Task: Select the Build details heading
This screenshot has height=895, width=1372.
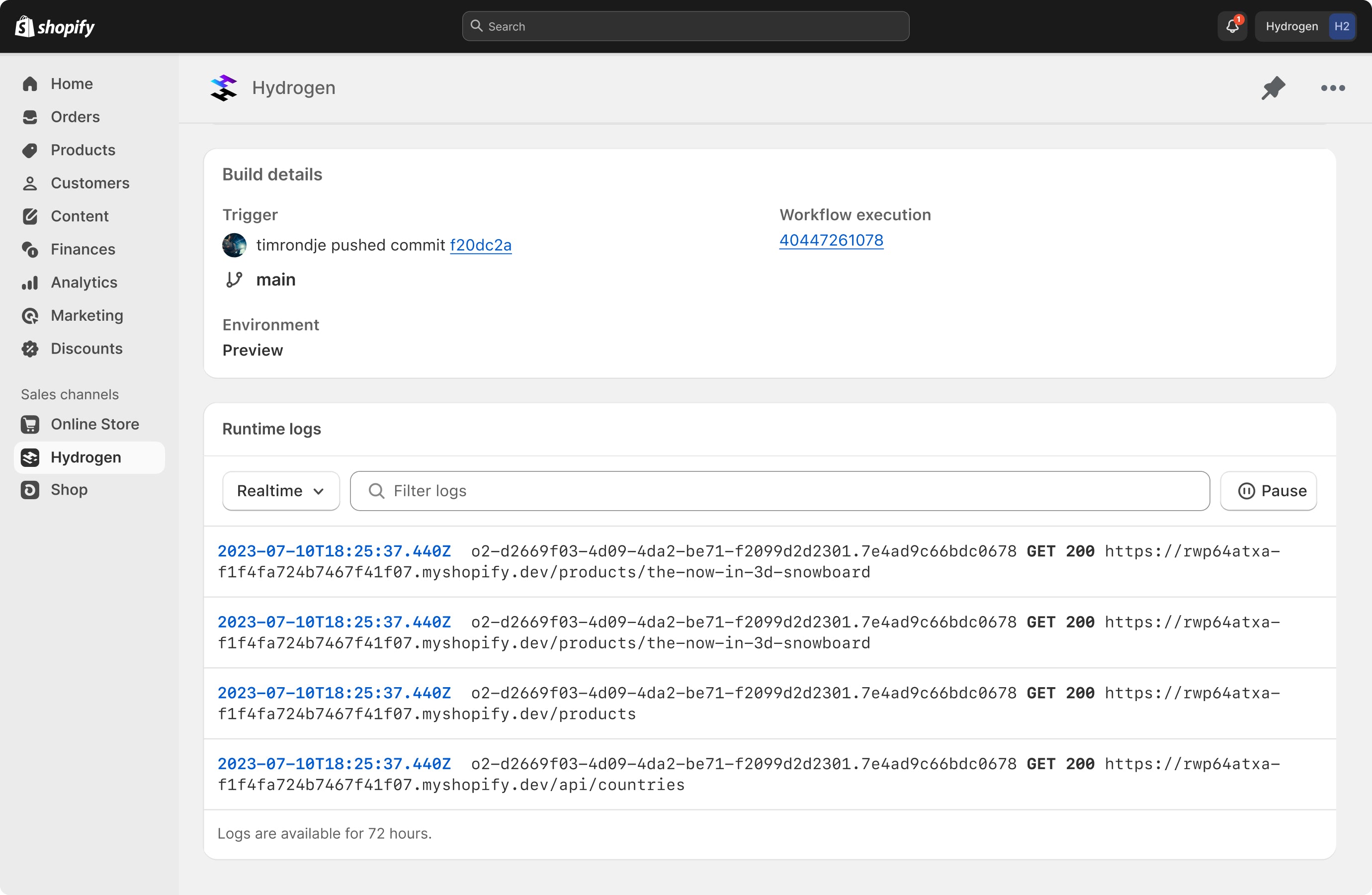Action: 272,175
